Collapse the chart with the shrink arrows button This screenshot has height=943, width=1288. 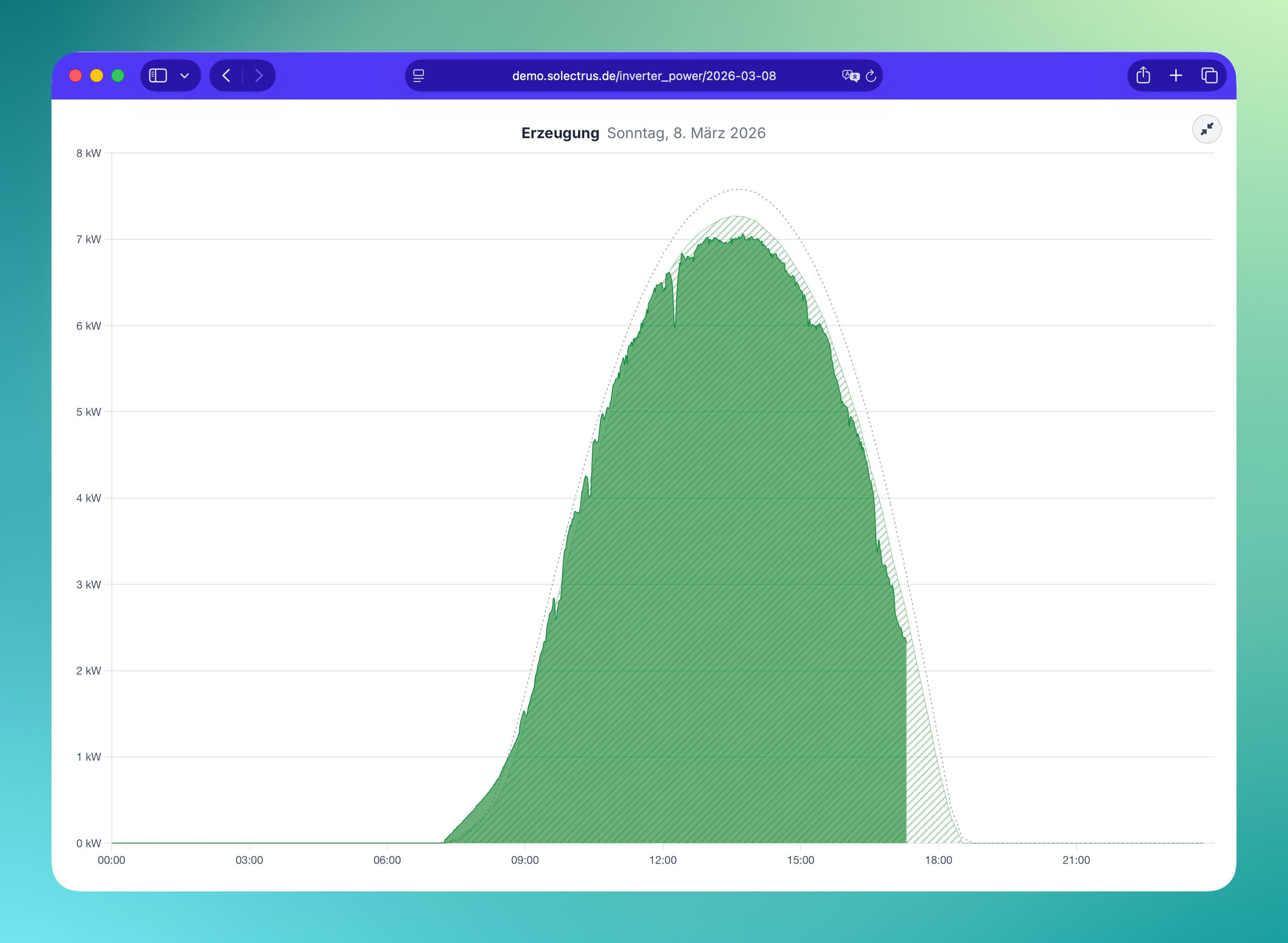click(x=1206, y=130)
